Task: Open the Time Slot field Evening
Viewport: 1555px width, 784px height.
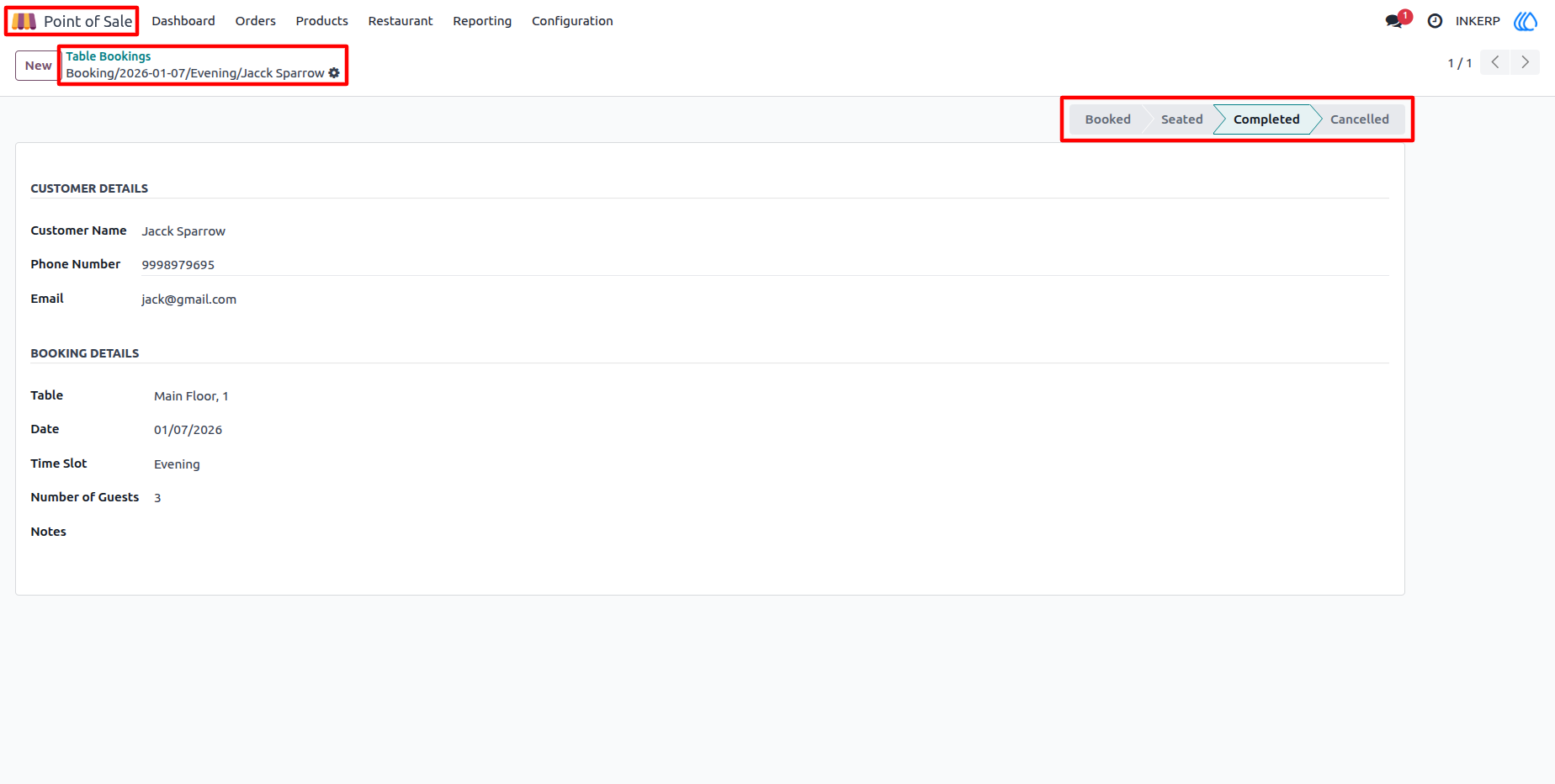Action: [177, 464]
